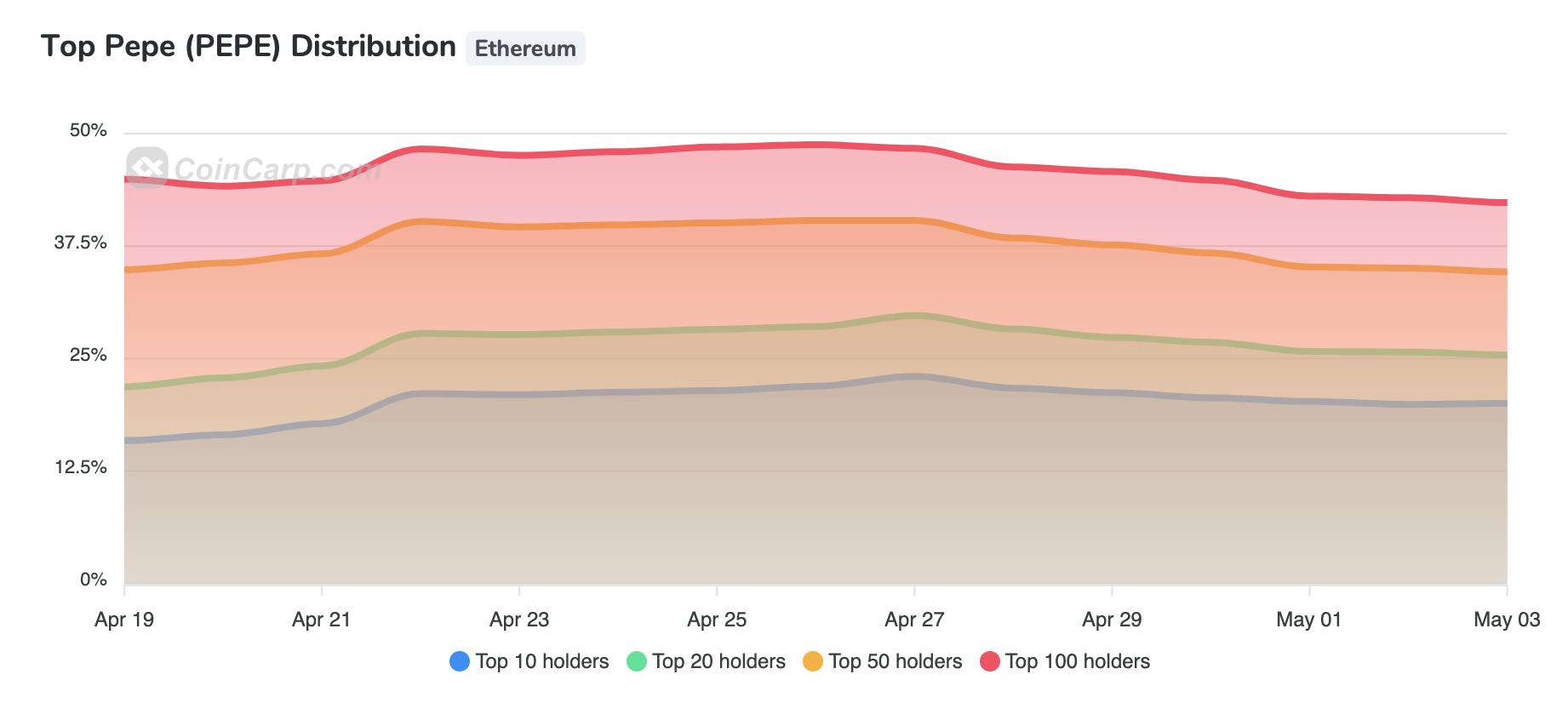The height and width of the screenshot is (720, 1568).
Task: Click the orange Top 50 holders legend dot
Action: [813, 661]
